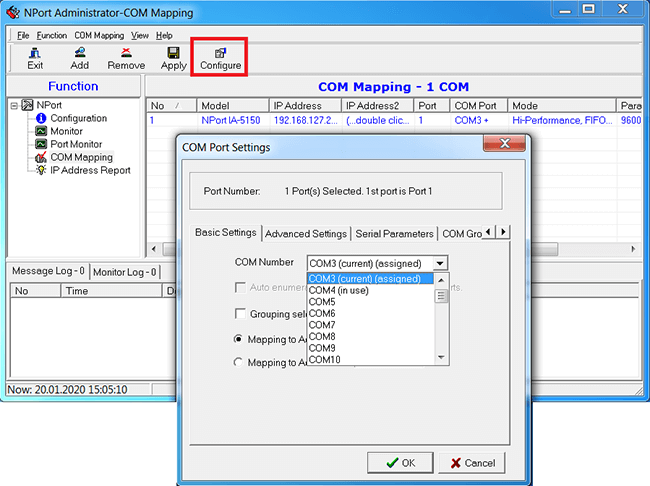Open the View menu
This screenshot has height=486, width=650.
140,36
